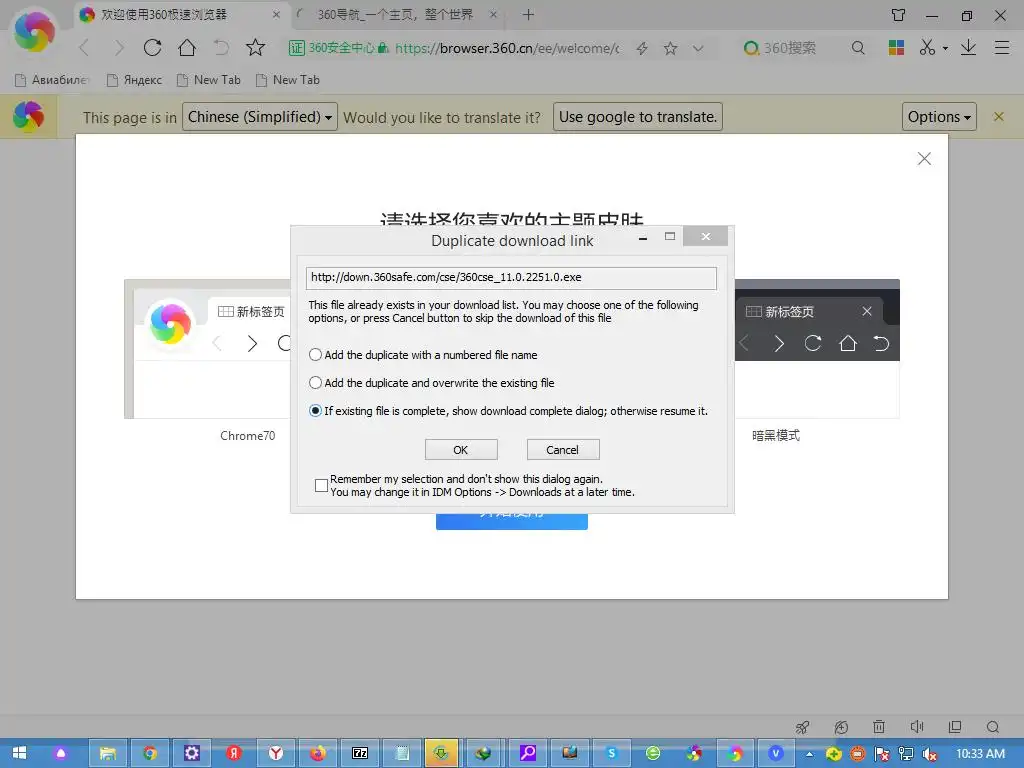Click the browser address bar URL
Viewport: 1024px width, 768px height.
tap(507, 48)
